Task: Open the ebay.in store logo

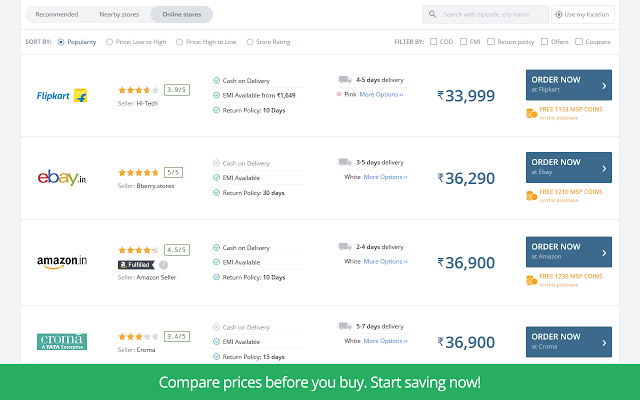Action: (62, 178)
